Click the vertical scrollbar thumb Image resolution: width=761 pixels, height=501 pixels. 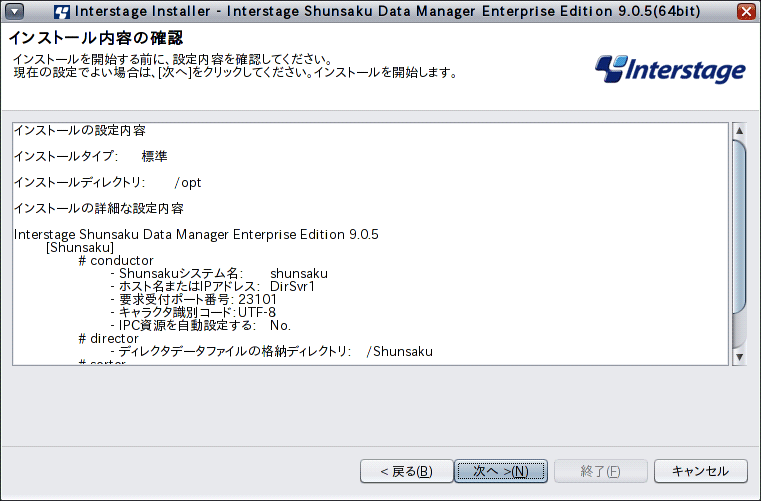pyautogui.click(x=739, y=227)
